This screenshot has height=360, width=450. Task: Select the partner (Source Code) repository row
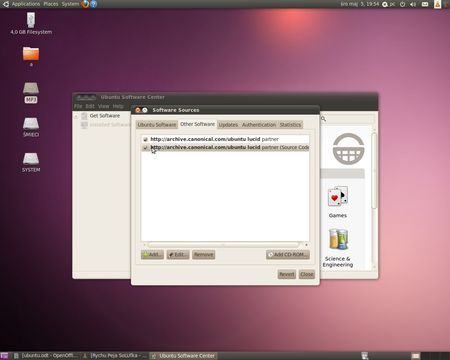coord(225,147)
